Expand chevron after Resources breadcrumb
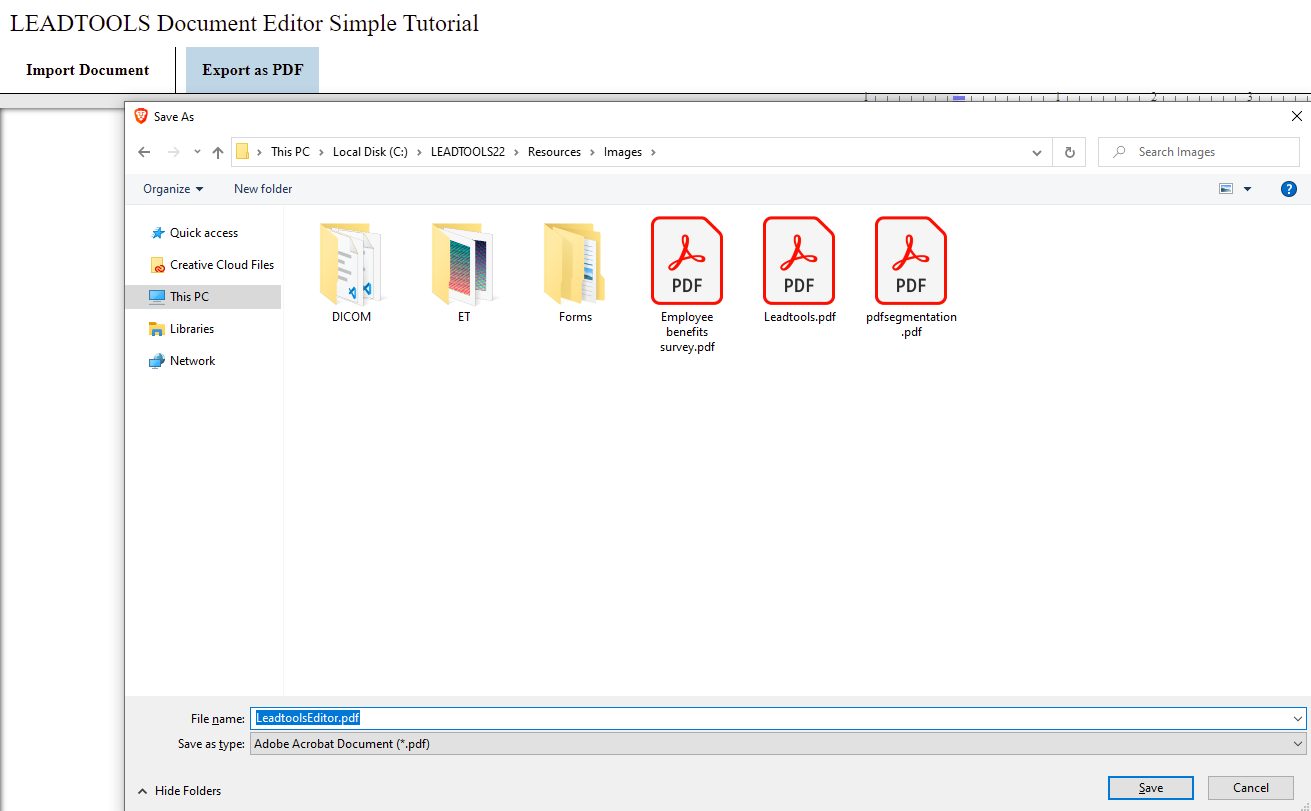The image size is (1311, 811). pos(592,152)
